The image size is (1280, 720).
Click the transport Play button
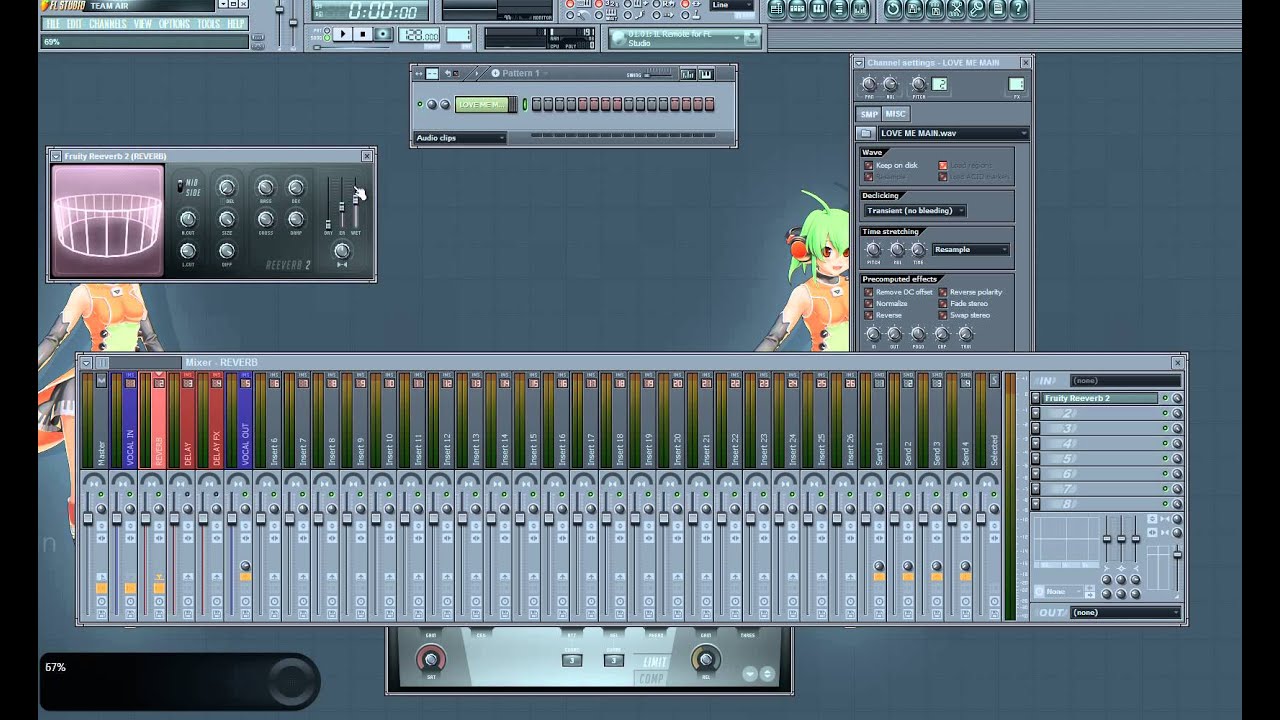pyautogui.click(x=343, y=34)
